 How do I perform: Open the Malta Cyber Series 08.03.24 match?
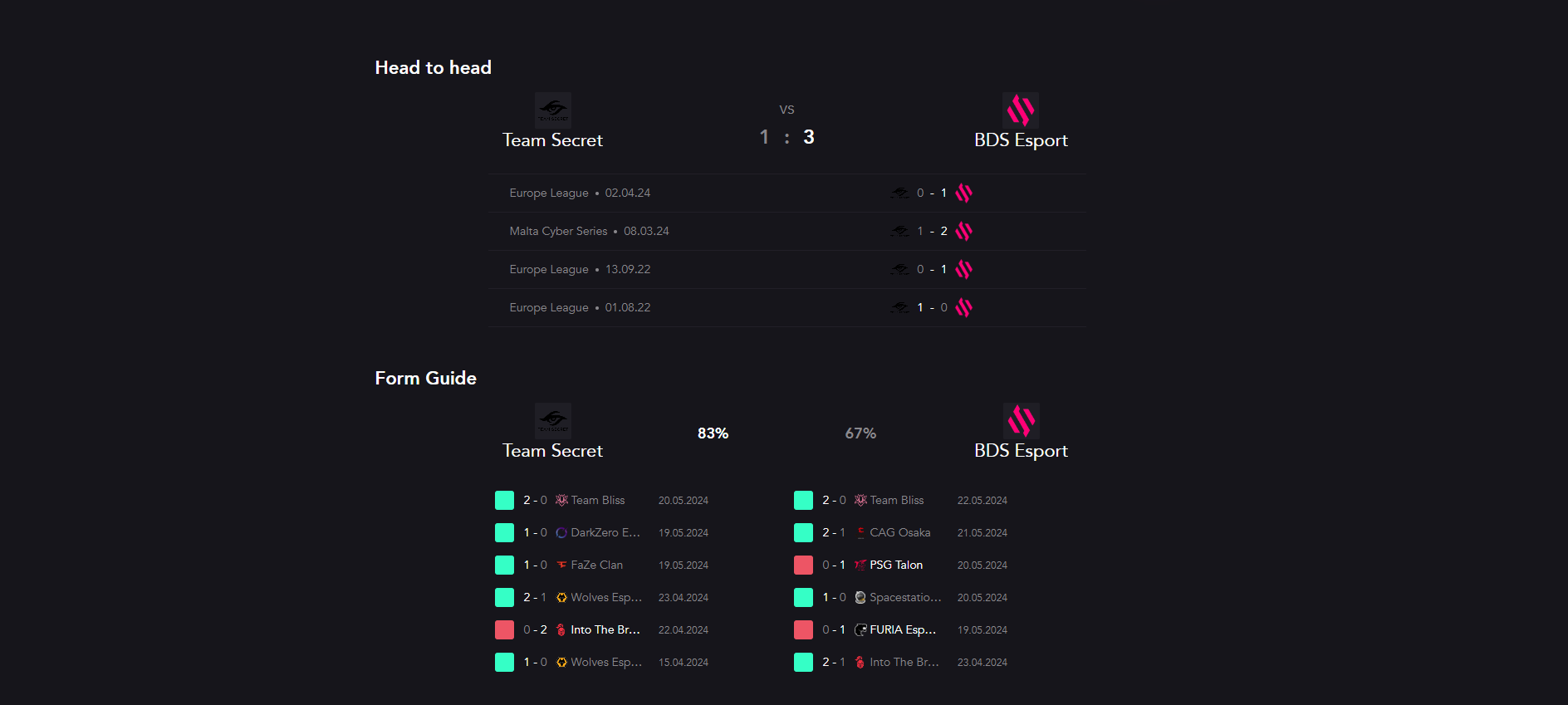[786, 232]
